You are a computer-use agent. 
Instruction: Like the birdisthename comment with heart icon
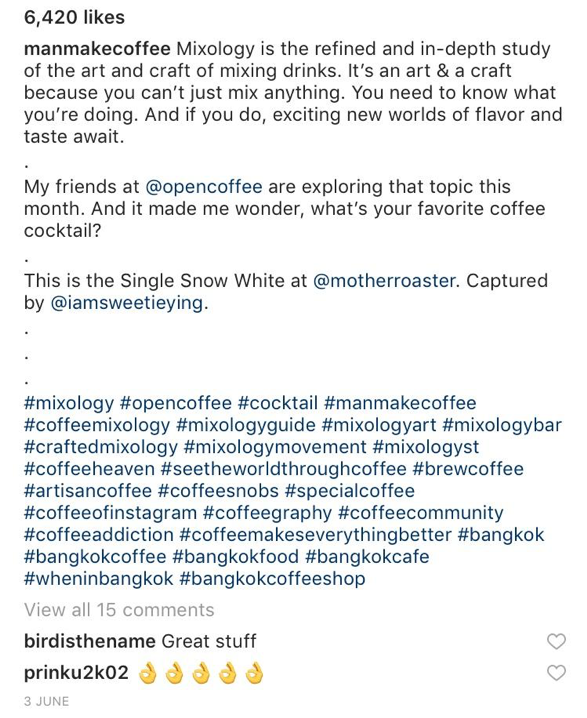click(x=556, y=642)
